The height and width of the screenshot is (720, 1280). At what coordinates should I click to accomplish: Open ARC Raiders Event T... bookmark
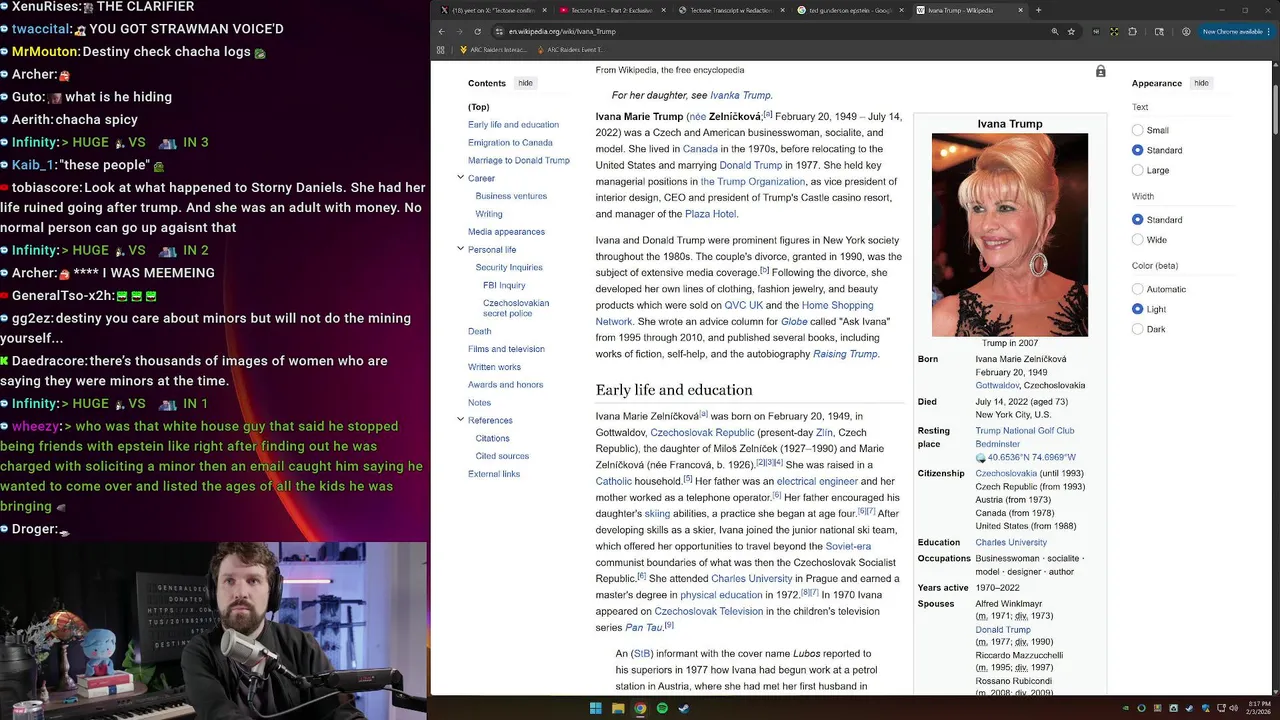point(570,49)
